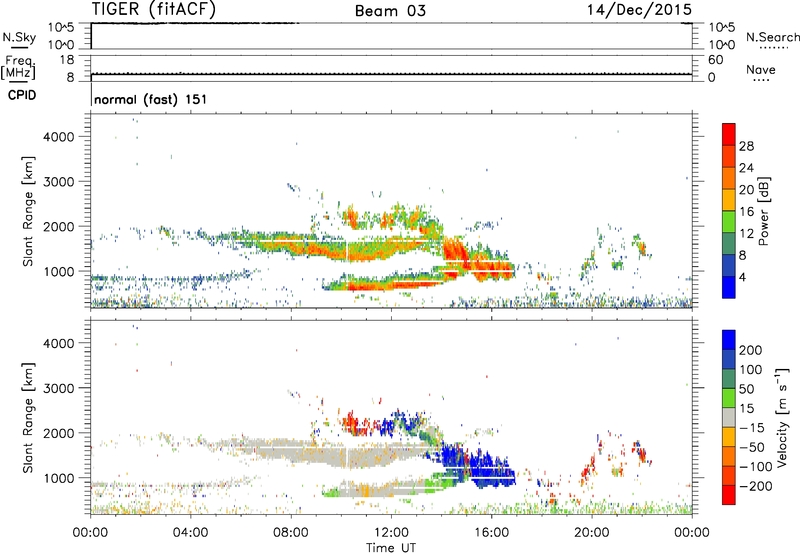The height and width of the screenshot is (554, 800).
Task: Click the "60" Nave axis tick
Action: [x=715, y=60]
